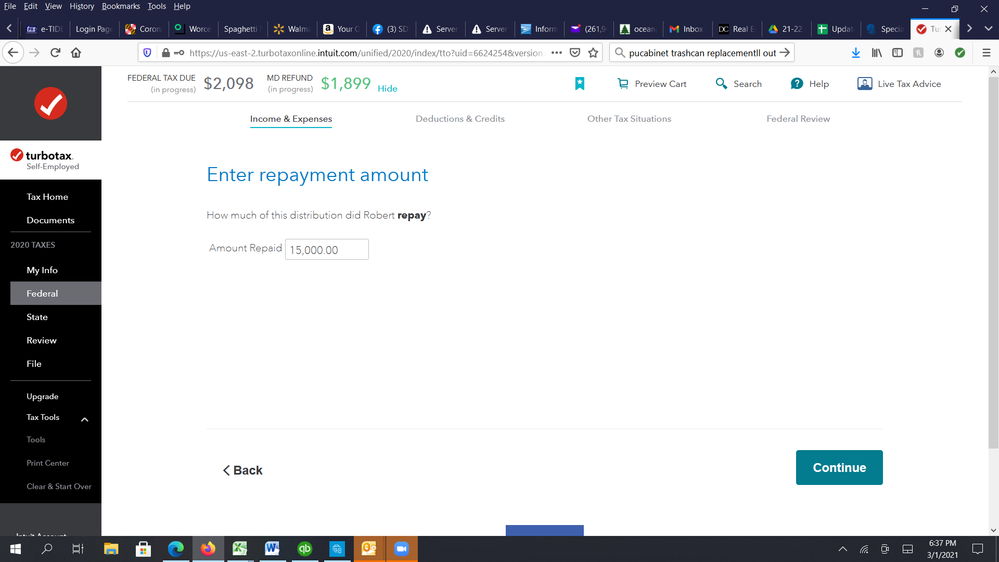The width and height of the screenshot is (999, 562).
Task: Open Firefox downloads arrow
Action: pos(856,53)
